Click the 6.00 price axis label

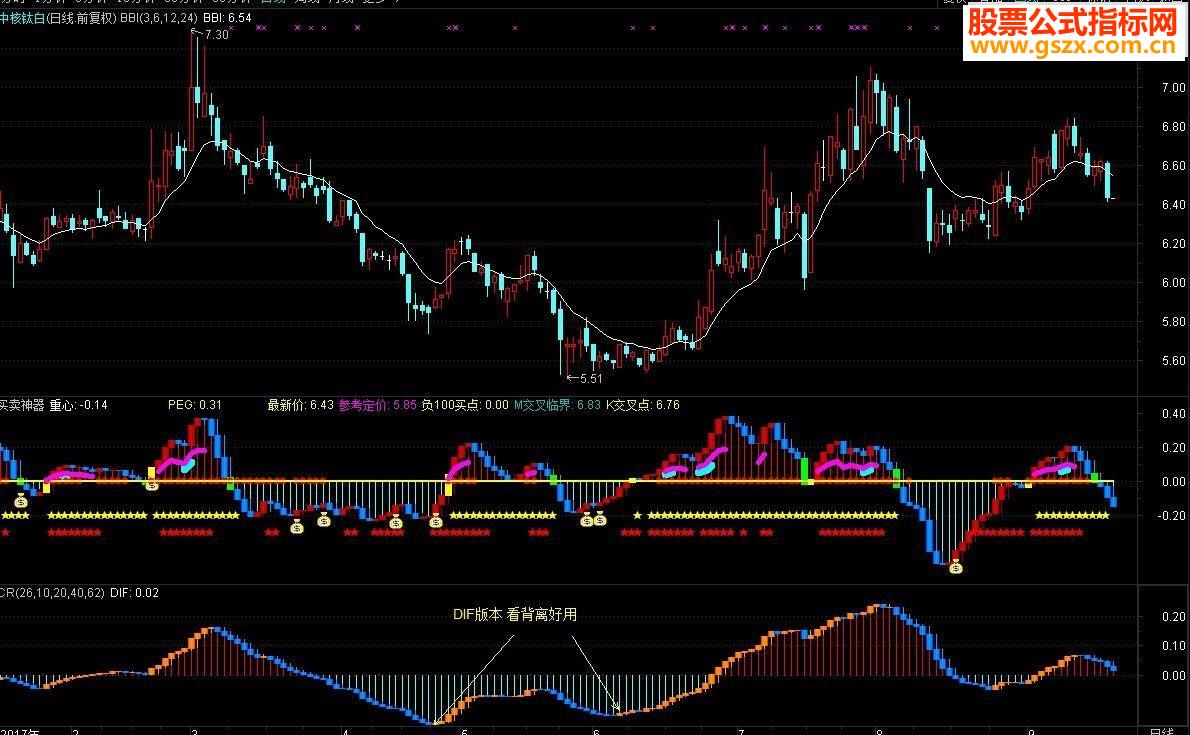click(1173, 282)
